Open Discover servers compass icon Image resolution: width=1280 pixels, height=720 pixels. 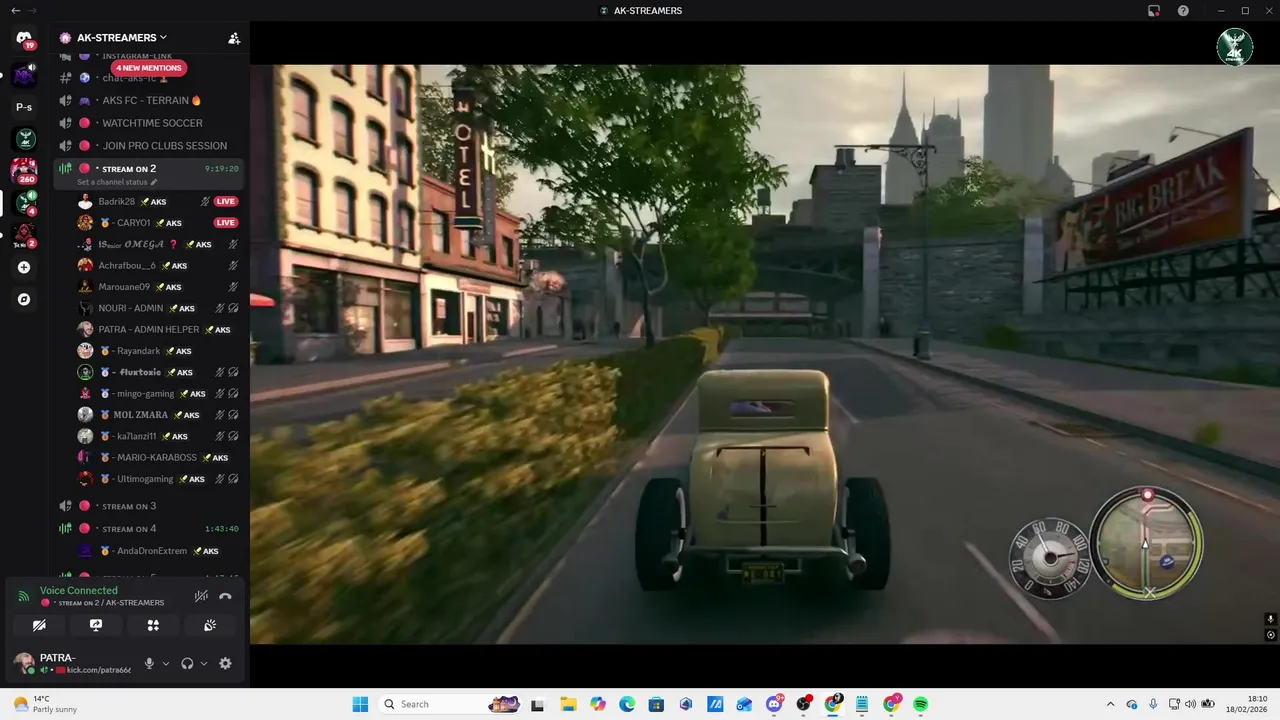coord(24,299)
